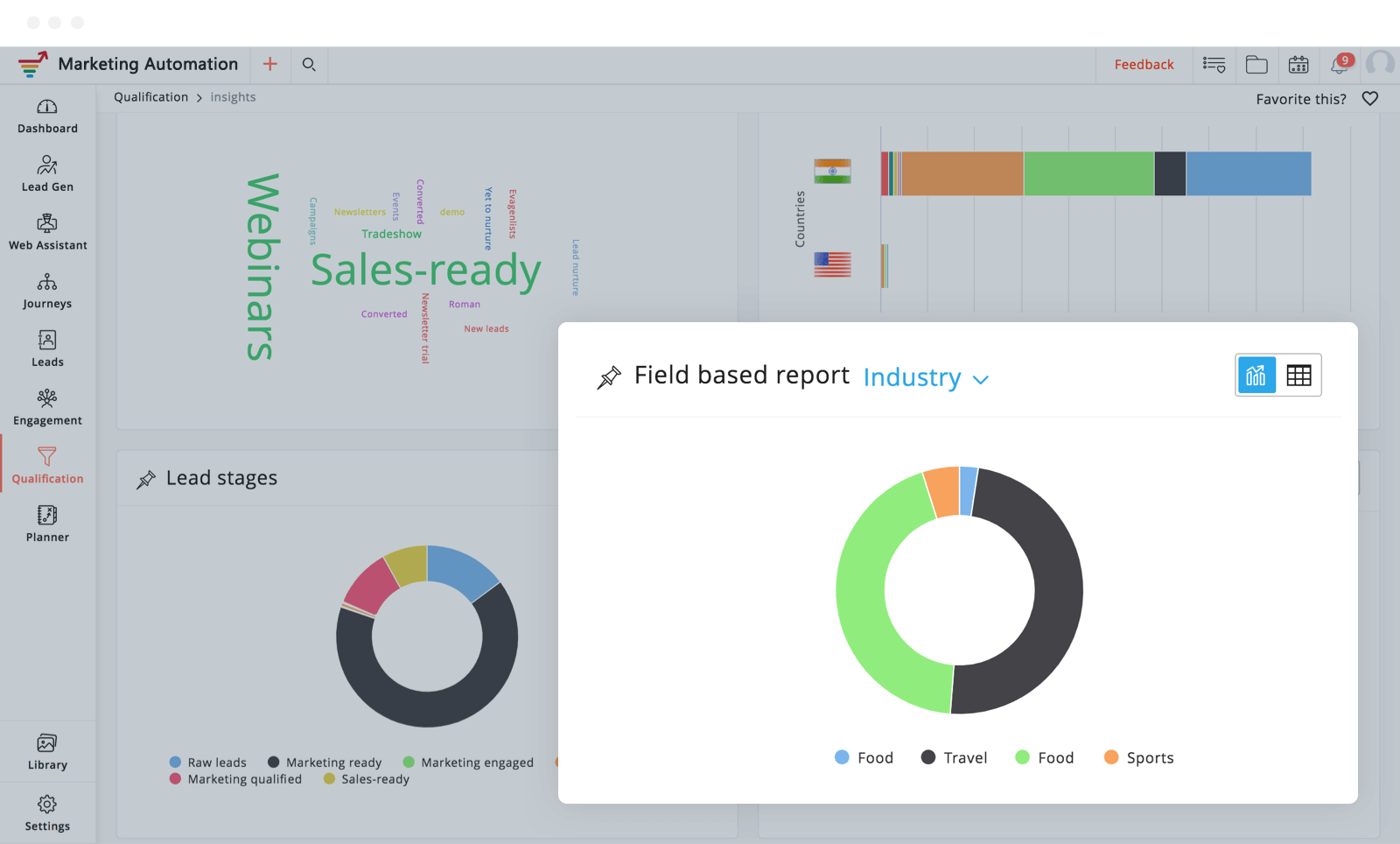Click insights in the breadcrumb

[x=233, y=97]
